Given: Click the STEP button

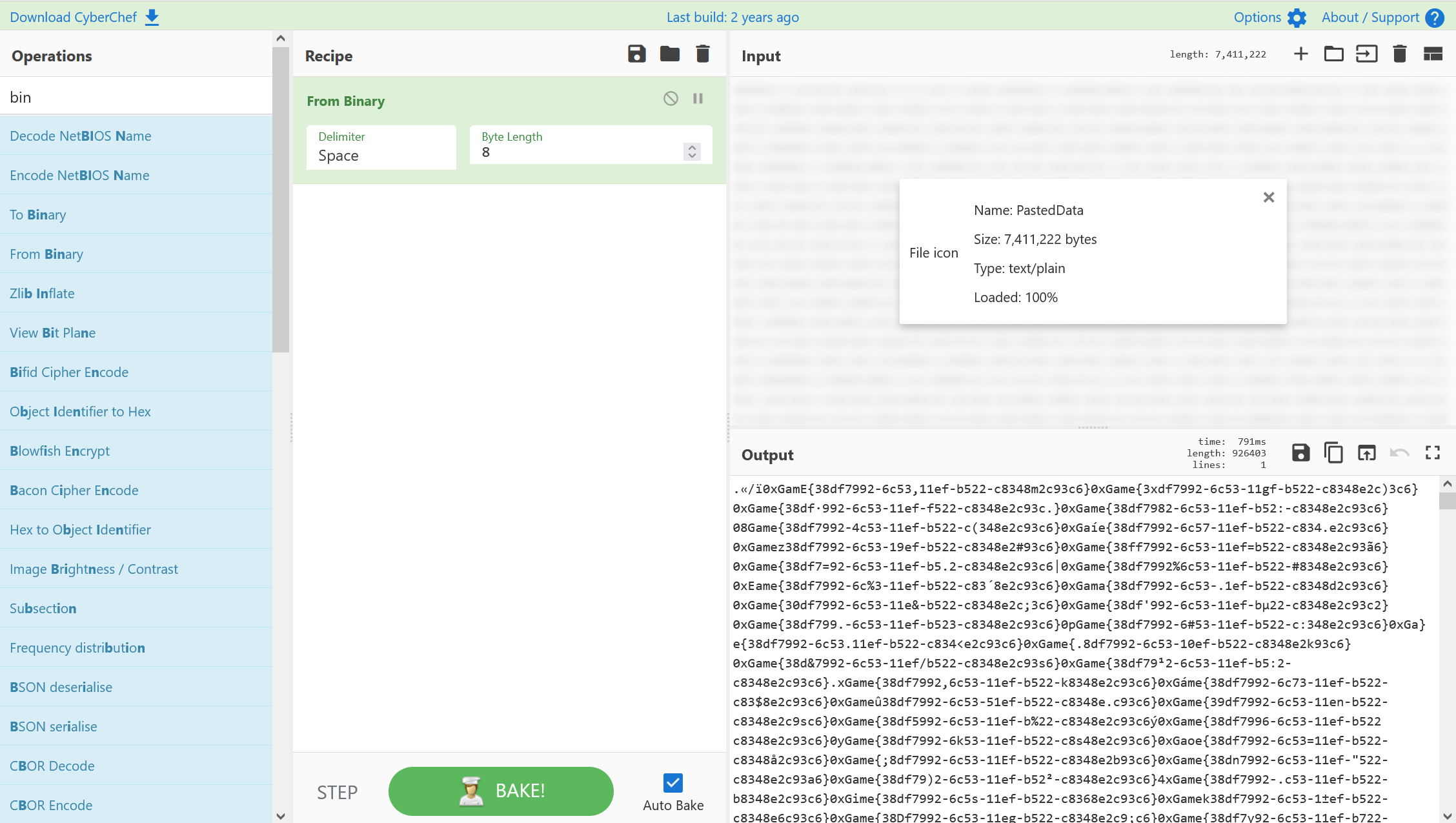Looking at the screenshot, I should (337, 792).
